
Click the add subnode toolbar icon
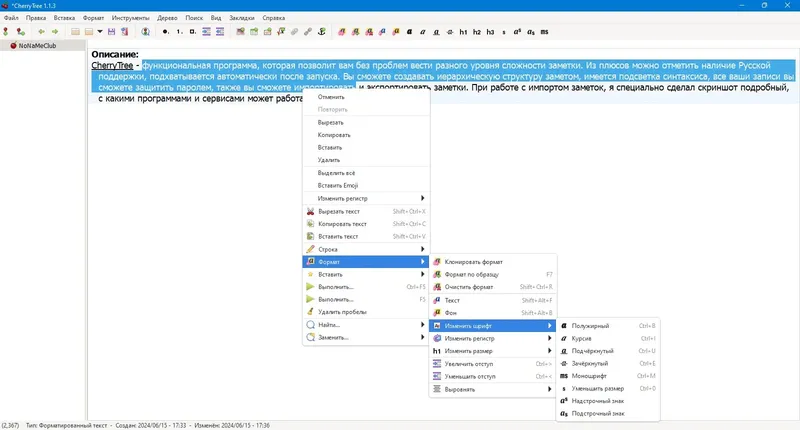20,32
